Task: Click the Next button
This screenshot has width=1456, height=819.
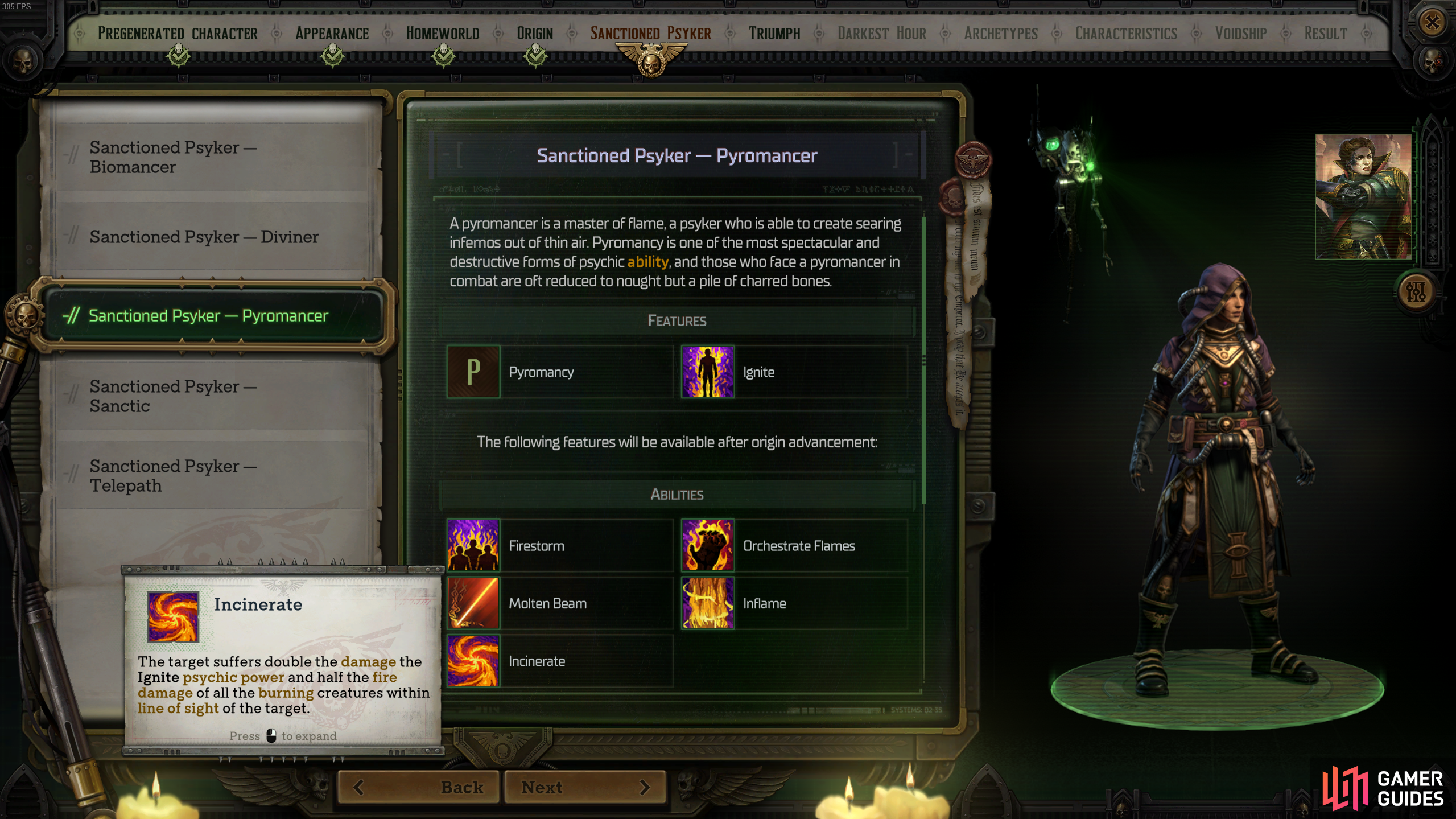Action: (585, 787)
